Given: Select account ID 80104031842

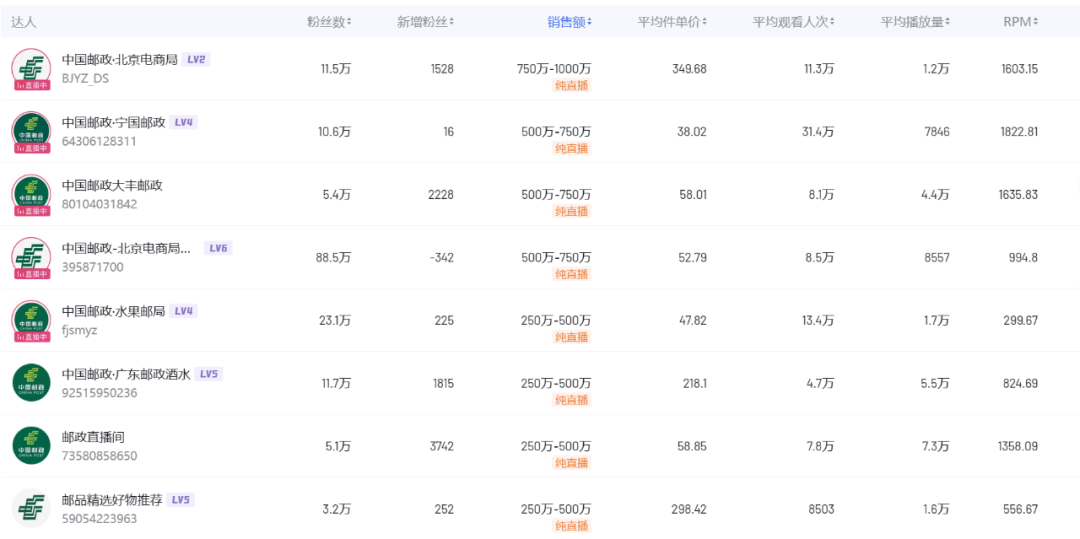Looking at the screenshot, I should coord(99,204).
